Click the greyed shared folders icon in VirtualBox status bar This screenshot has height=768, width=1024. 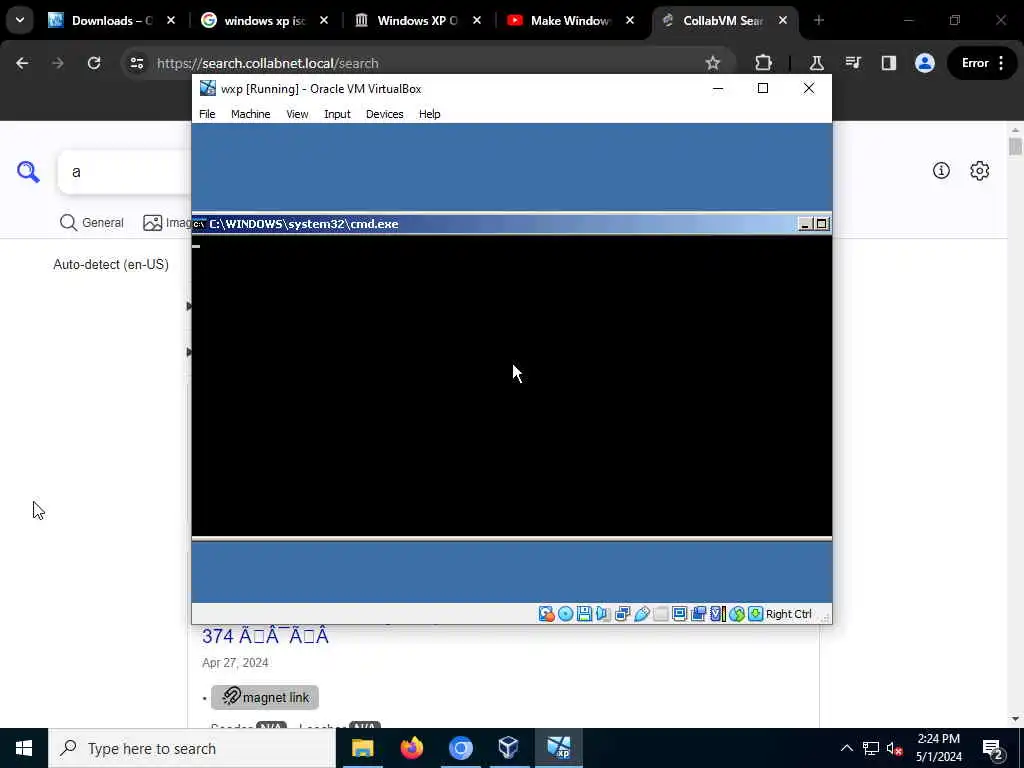coord(660,614)
